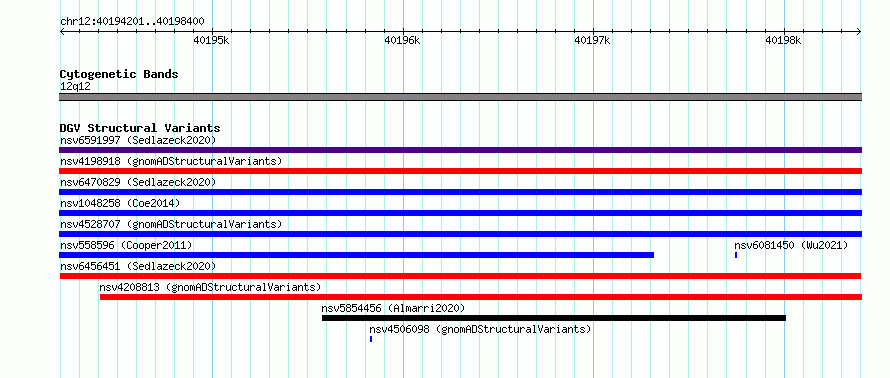
Task: Click the nsv5854456 (Almarri2020) label
Action: (x=393, y=308)
